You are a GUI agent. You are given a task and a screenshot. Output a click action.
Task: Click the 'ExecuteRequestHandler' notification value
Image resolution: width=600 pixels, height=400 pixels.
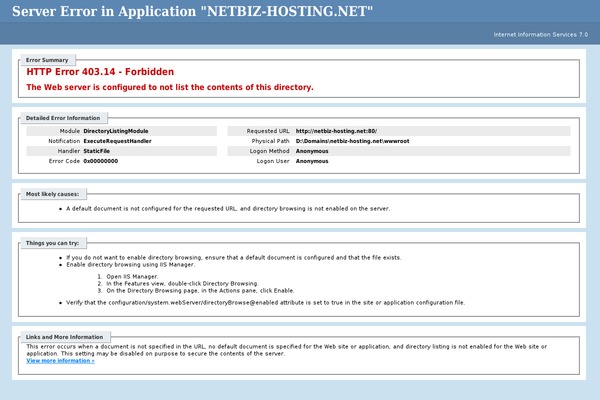pyautogui.click(x=117, y=141)
